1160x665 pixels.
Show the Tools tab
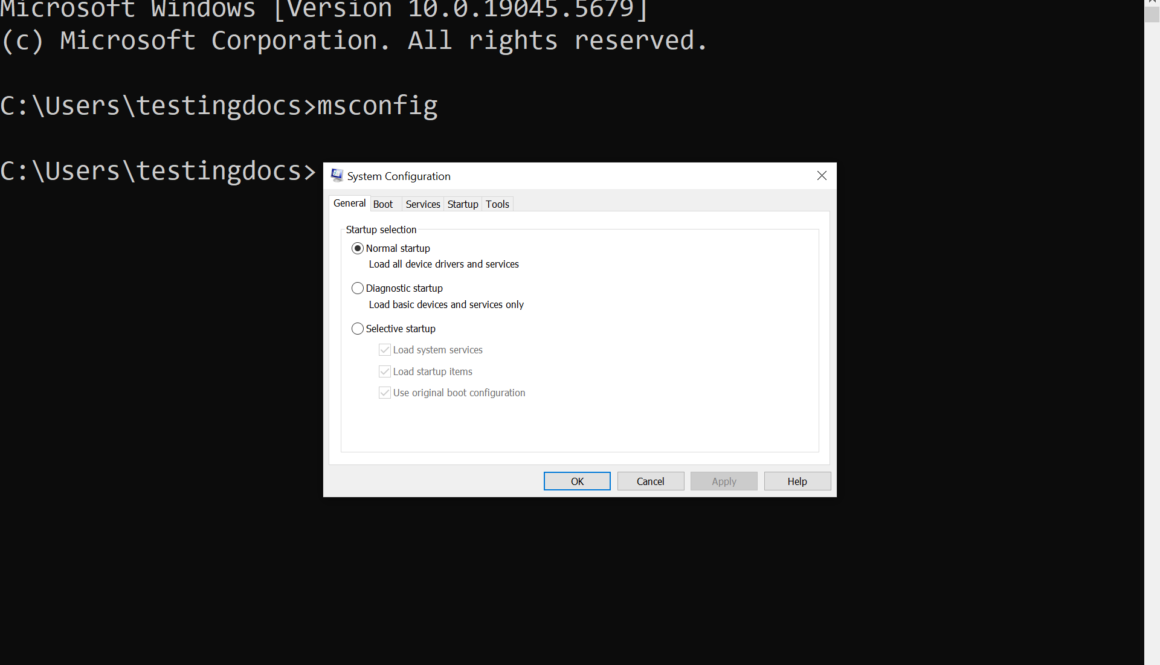(x=497, y=204)
